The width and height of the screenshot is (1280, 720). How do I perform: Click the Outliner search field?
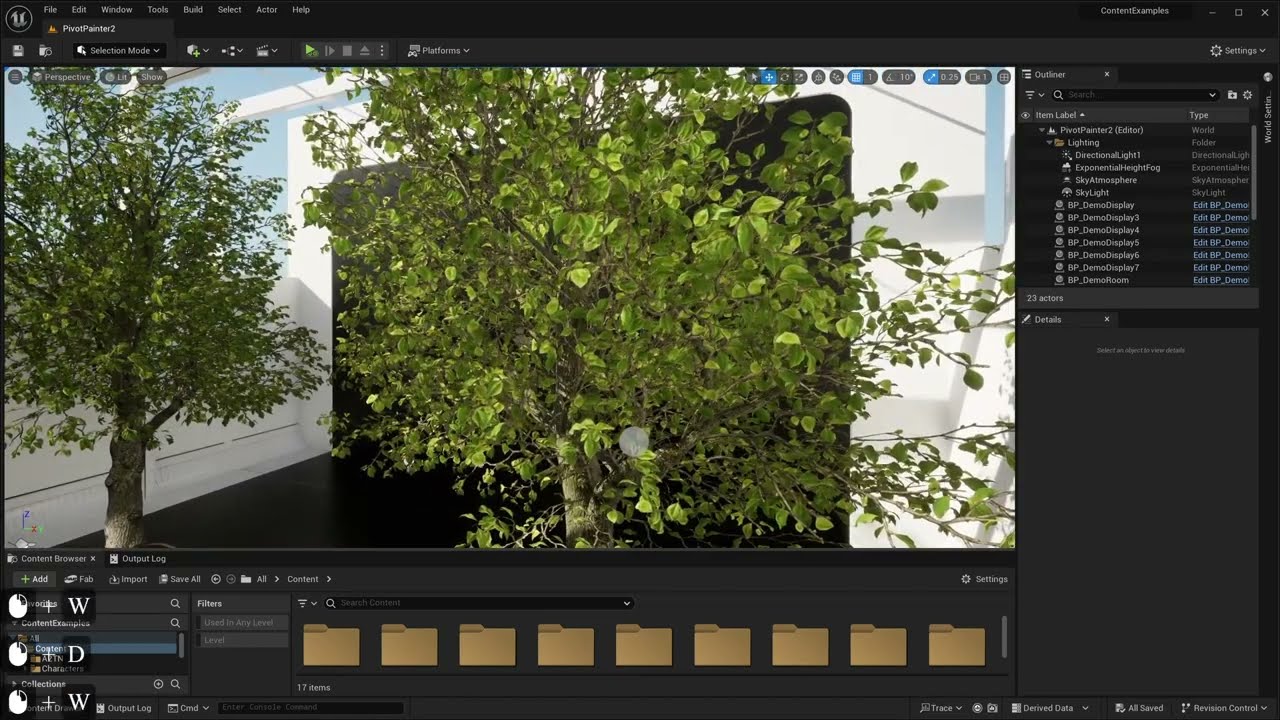tap(1135, 95)
